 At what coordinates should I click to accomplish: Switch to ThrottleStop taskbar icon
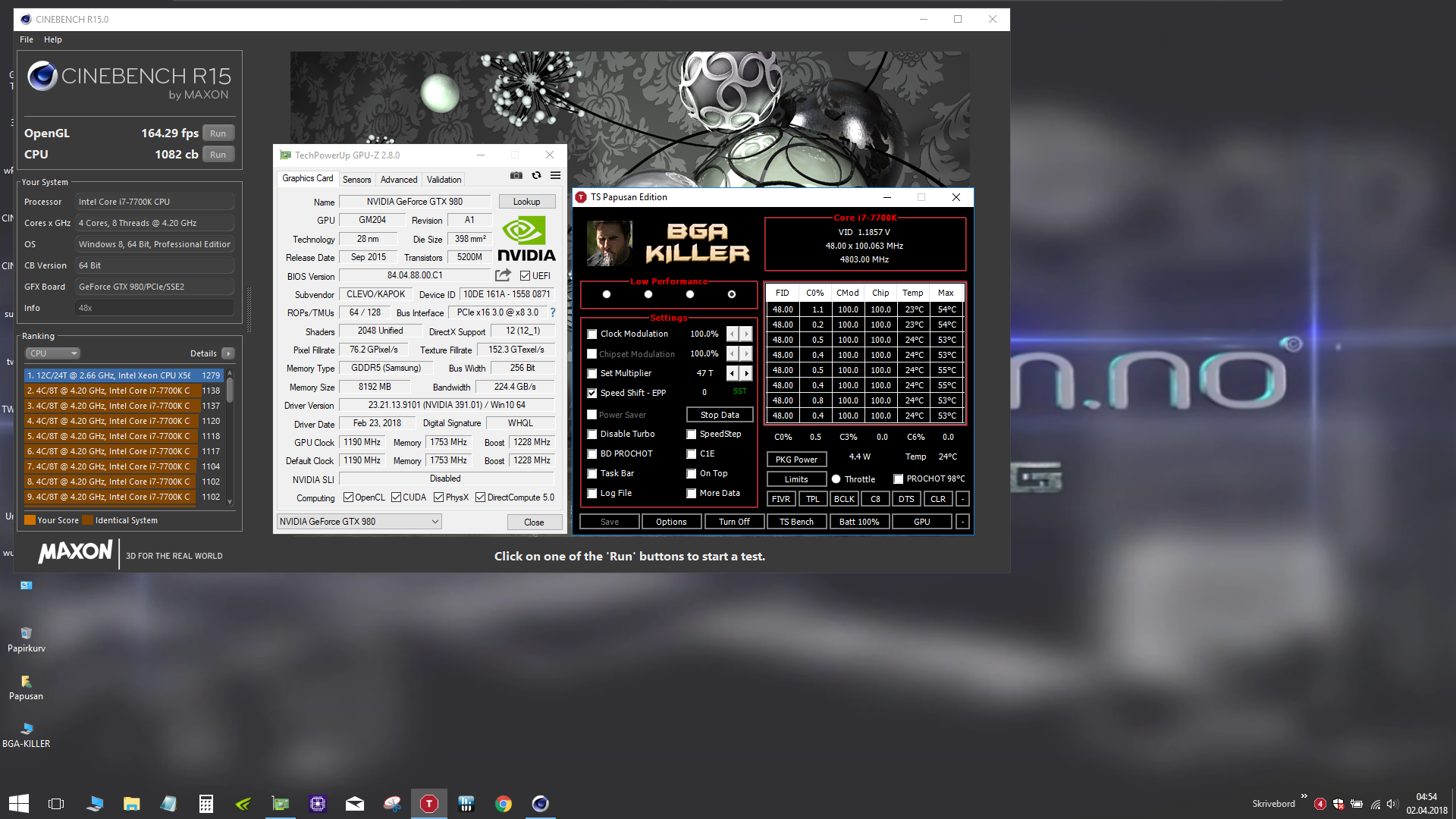[x=429, y=803]
